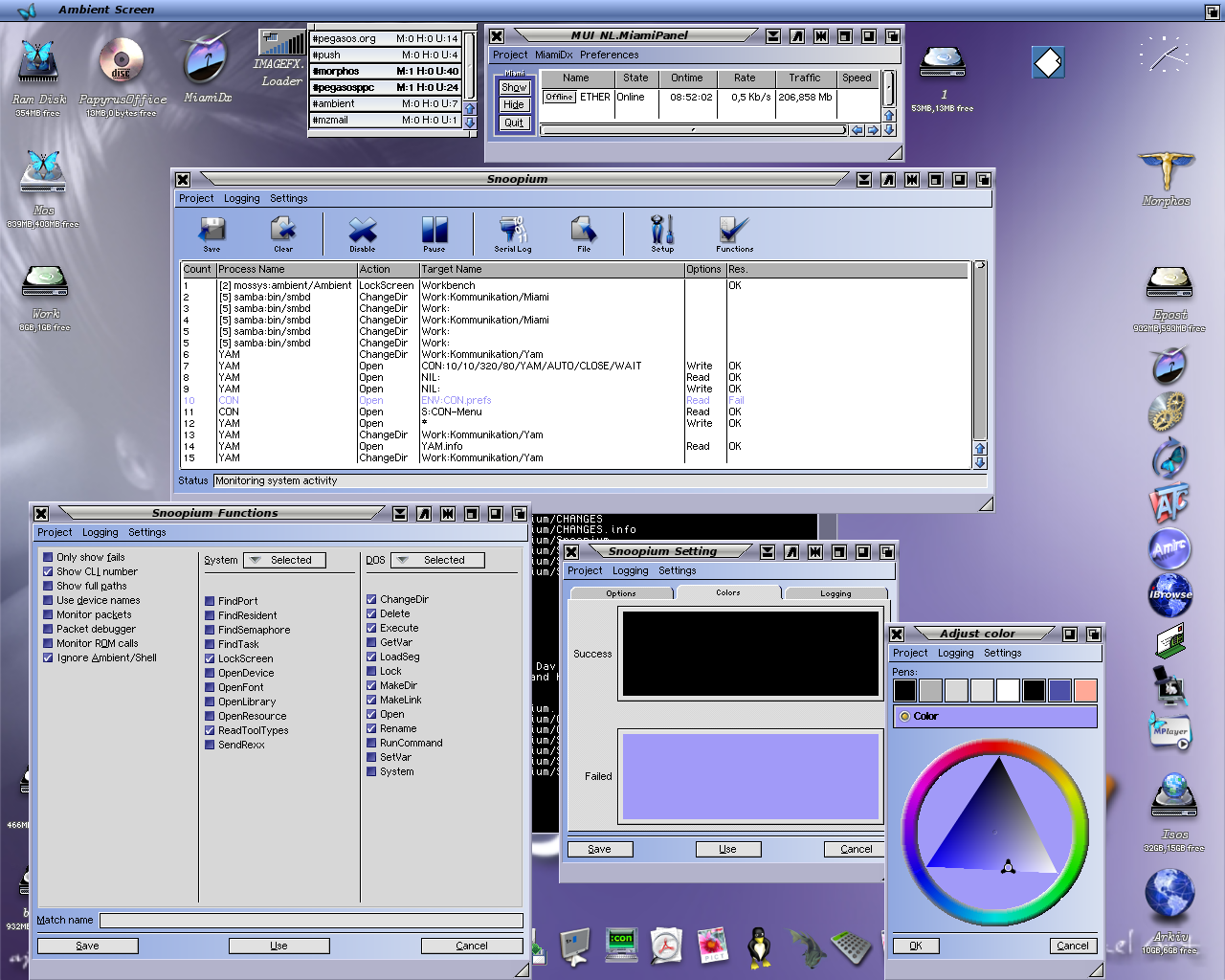
Task: Enable Show full paths checkbox
Action: 48,586
